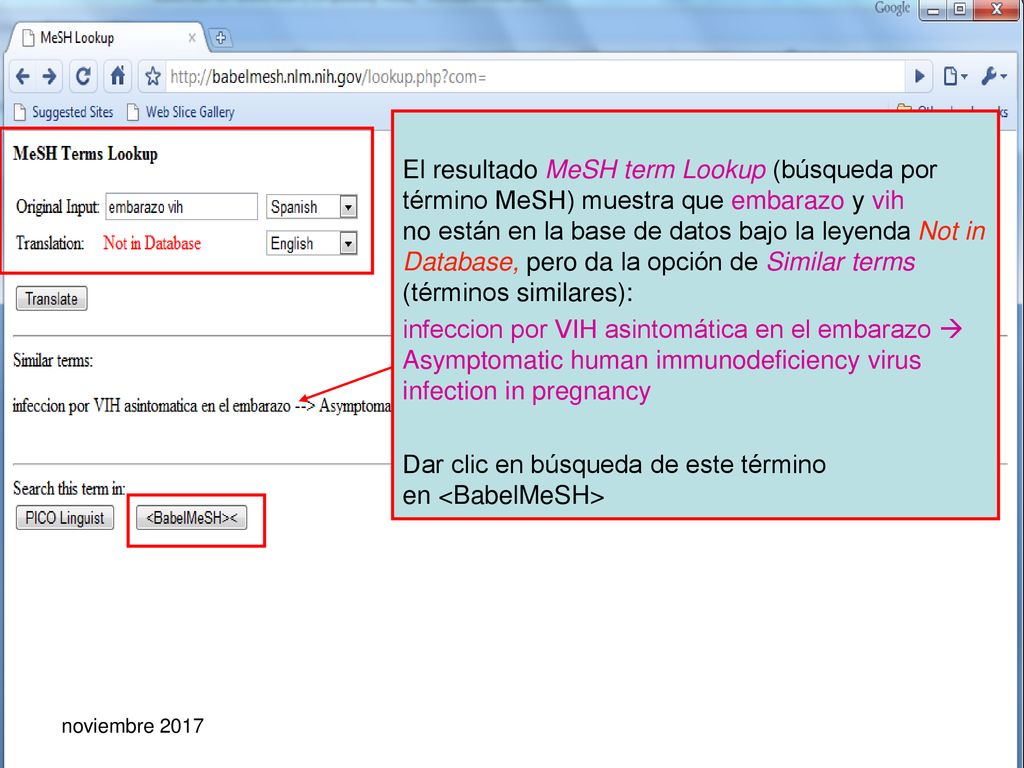Viewport: 1024px width, 768px height.
Task: Go back with the browser back arrow
Action: 22,77
